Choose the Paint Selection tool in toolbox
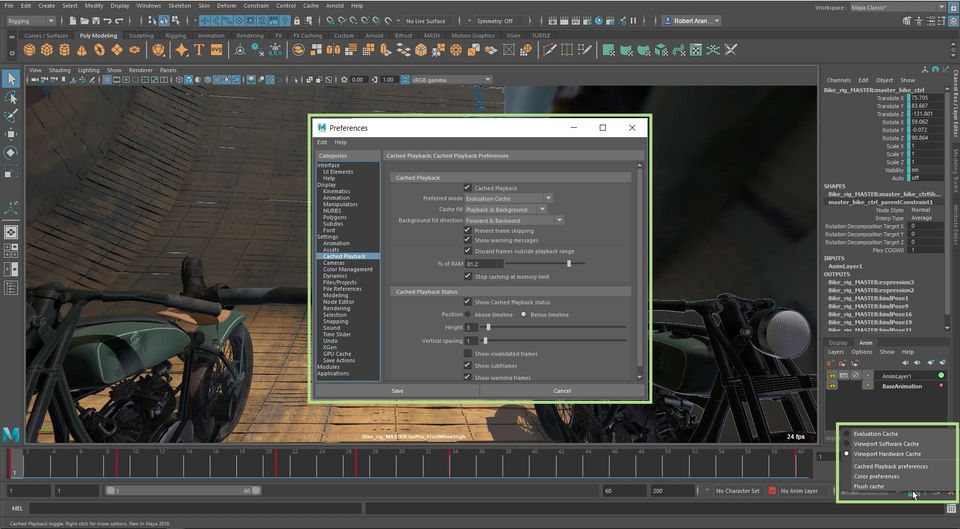960x529 pixels. coord(11,116)
